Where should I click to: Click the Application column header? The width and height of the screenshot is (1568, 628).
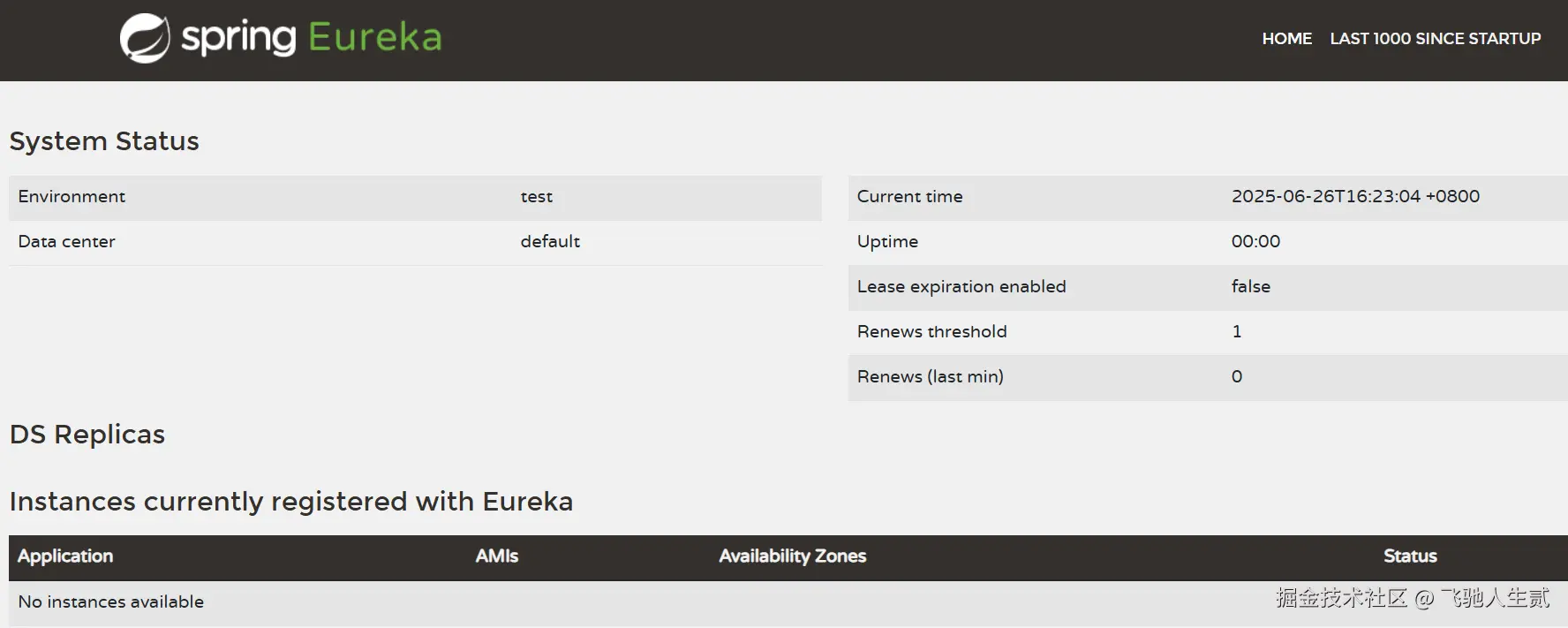[65, 556]
